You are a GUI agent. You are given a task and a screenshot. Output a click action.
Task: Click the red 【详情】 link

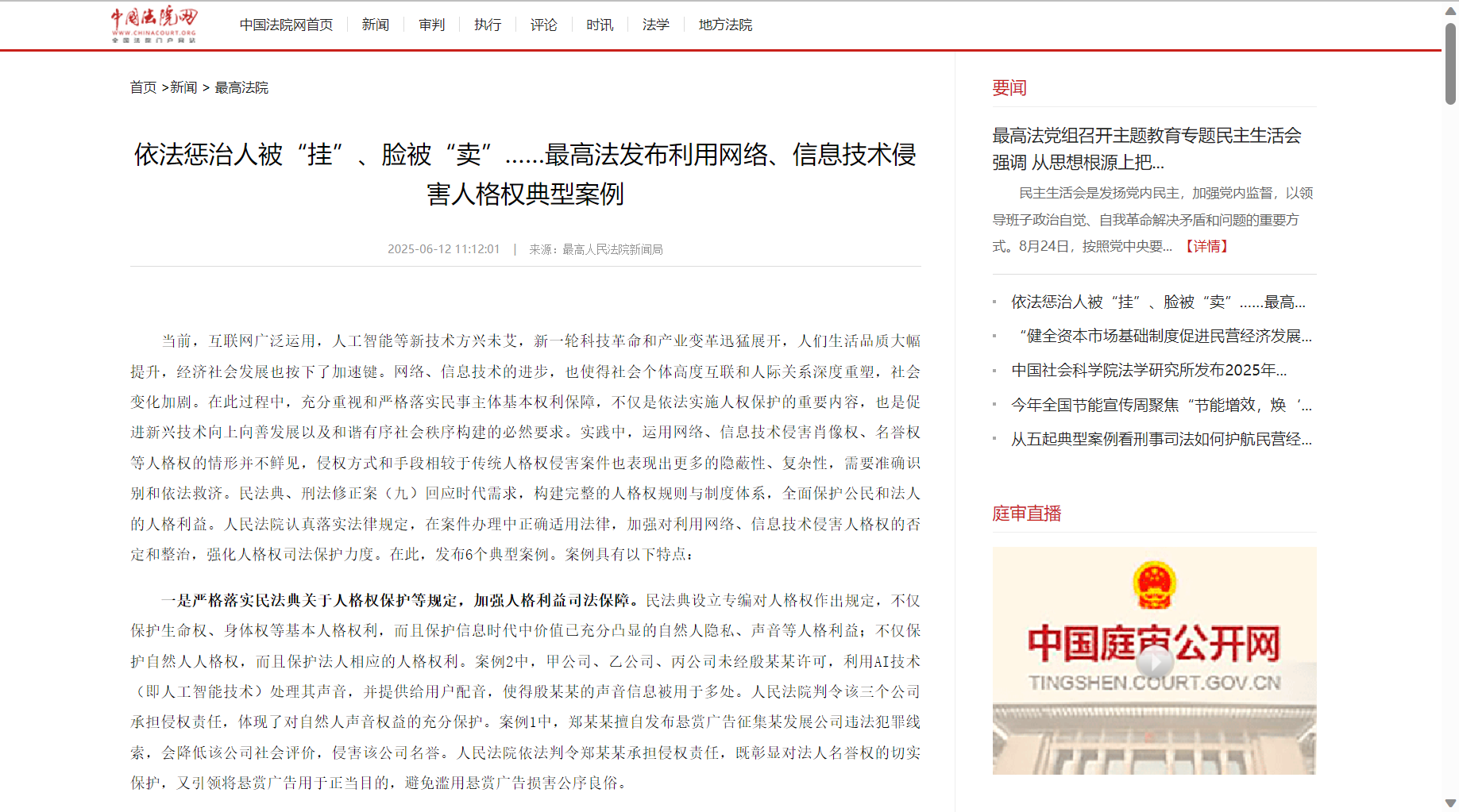(1206, 246)
